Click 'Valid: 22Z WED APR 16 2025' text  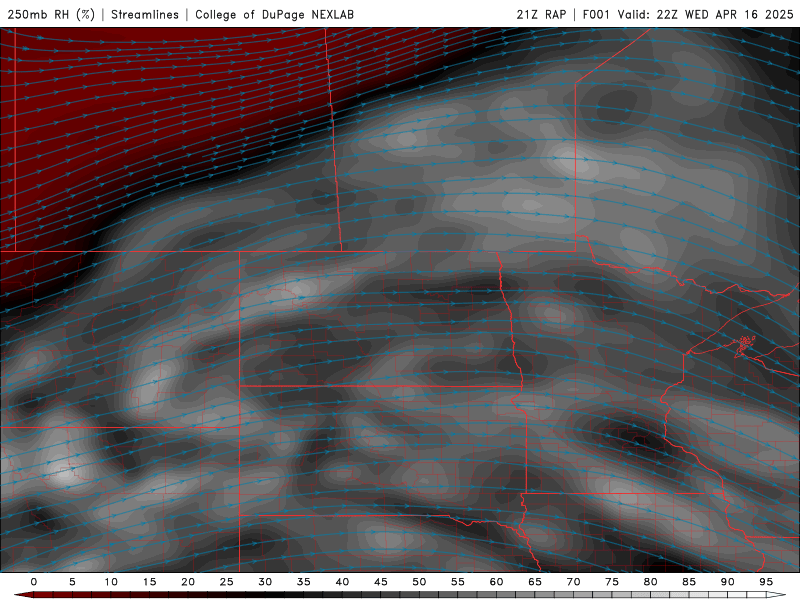point(706,14)
